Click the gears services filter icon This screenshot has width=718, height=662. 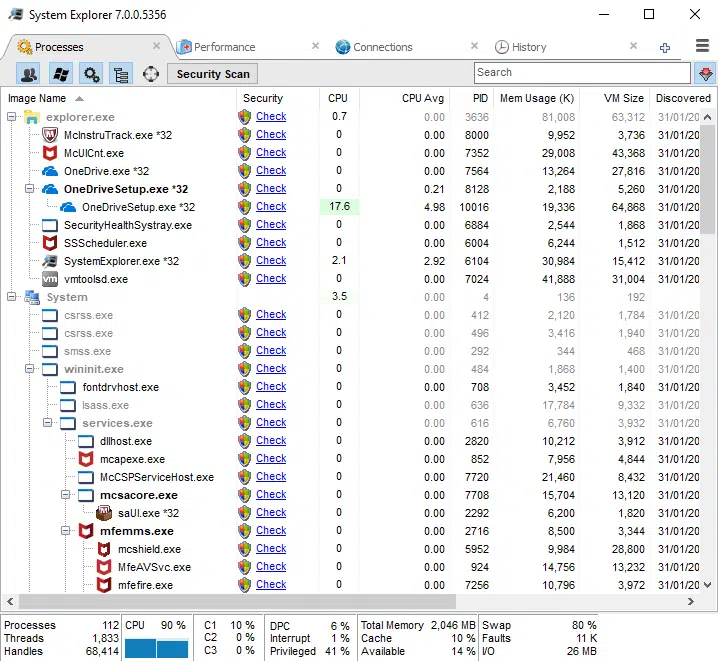[91, 74]
